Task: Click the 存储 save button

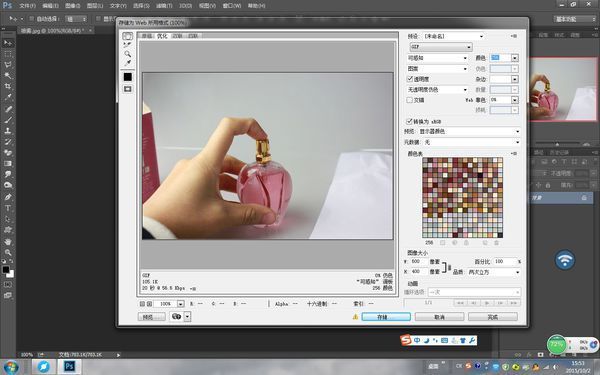Action: (386, 317)
